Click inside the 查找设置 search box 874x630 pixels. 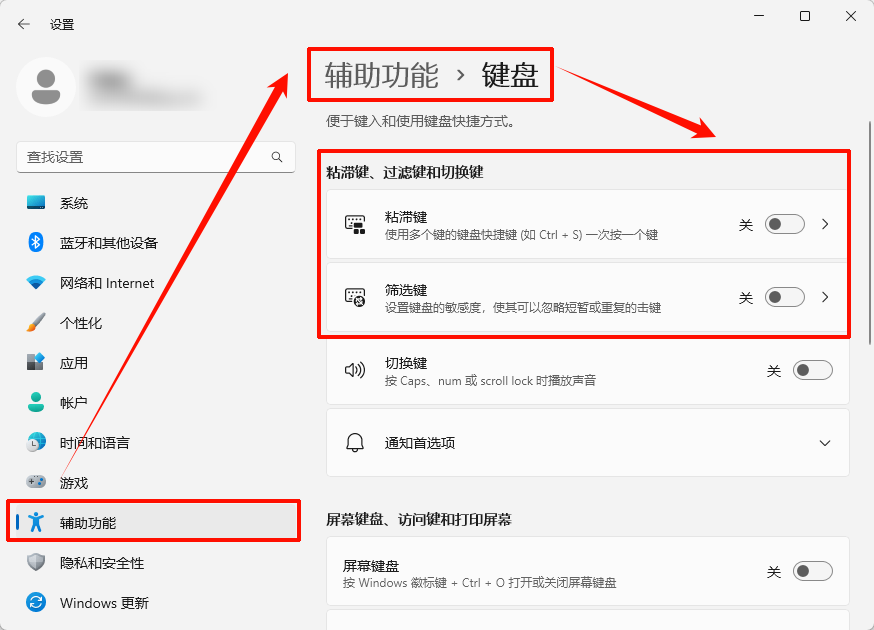[150, 157]
